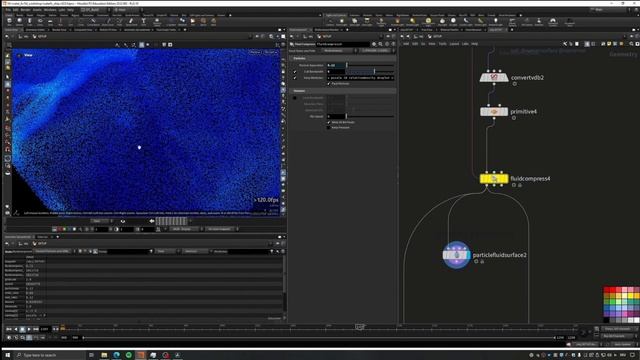
Task: Play the timeline forward
Action: click(x=29, y=329)
